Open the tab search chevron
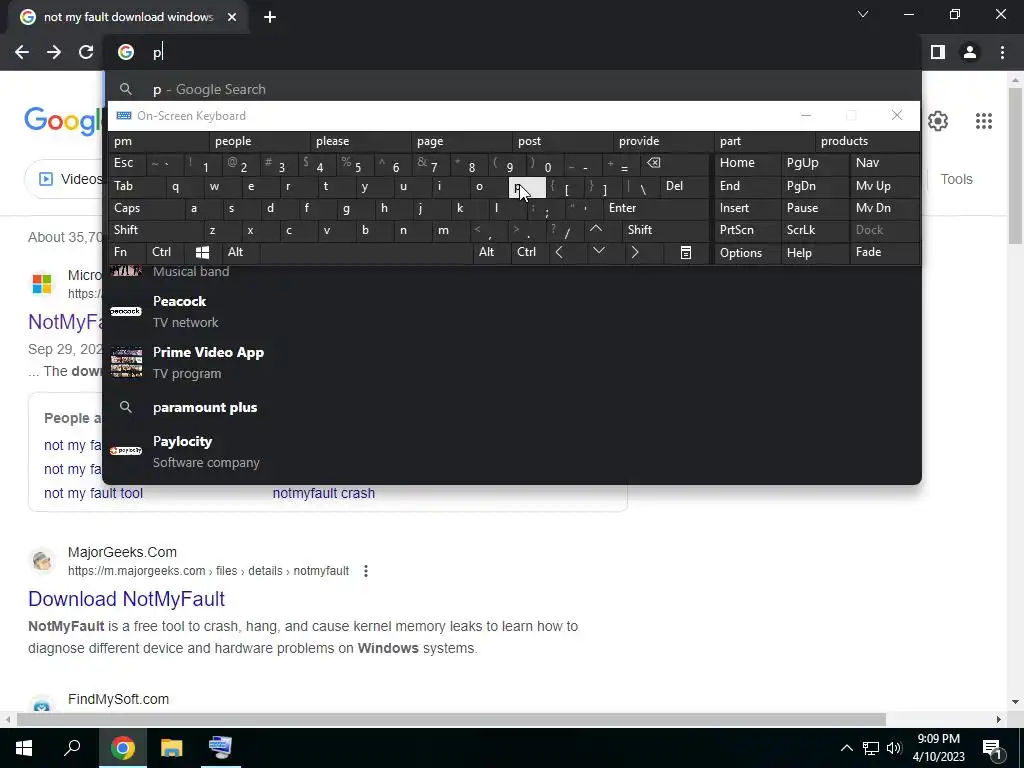1024x768 pixels. click(863, 14)
